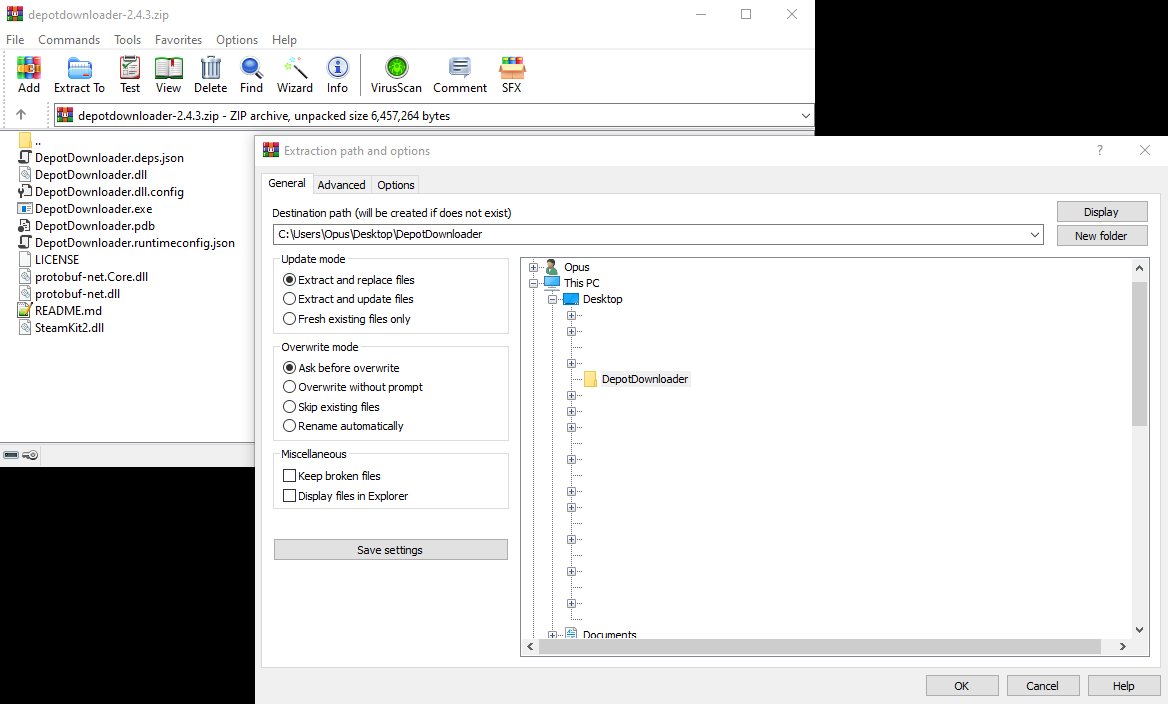Click the Comment toolbar icon
Image resolution: width=1168 pixels, height=704 pixels.
pos(460,68)
